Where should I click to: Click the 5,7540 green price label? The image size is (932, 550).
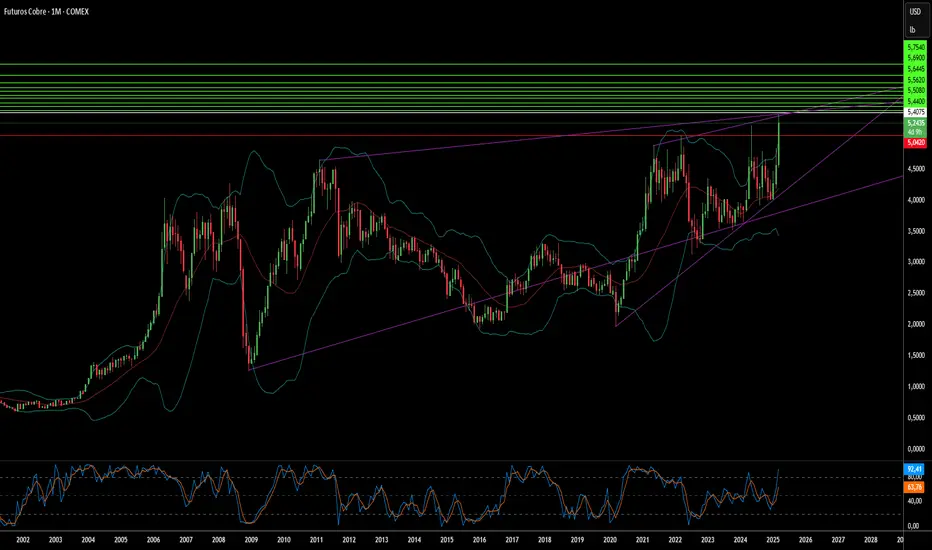click(915, 47)
